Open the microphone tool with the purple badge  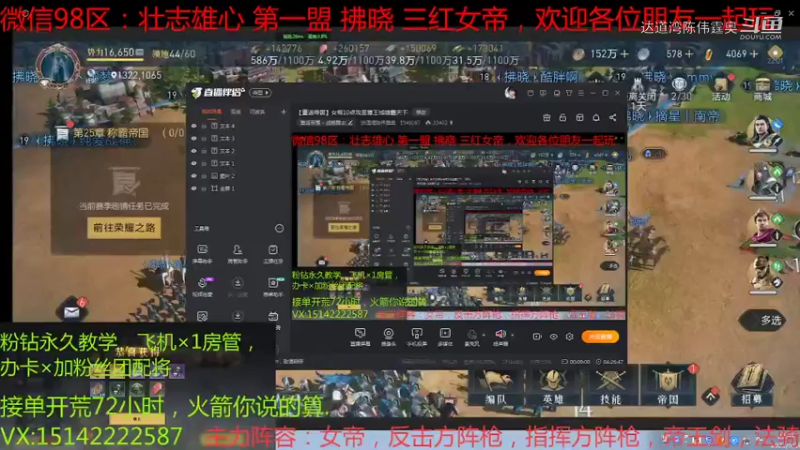(203, 287)
